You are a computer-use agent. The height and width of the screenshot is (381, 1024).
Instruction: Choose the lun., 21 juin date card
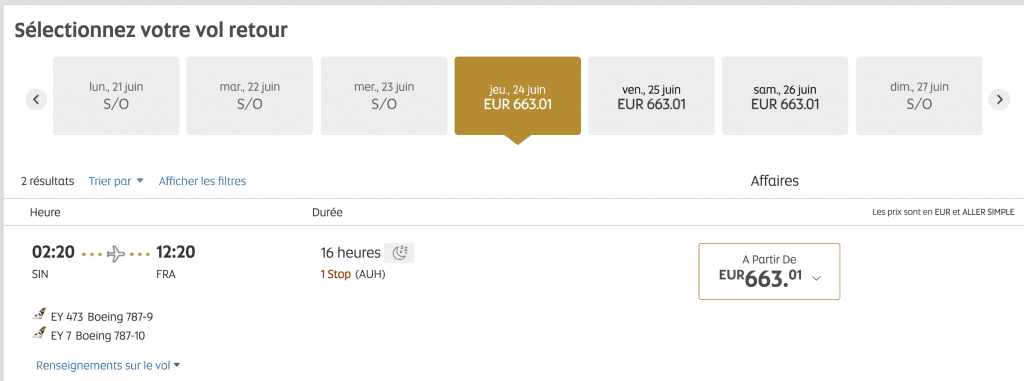116,96
